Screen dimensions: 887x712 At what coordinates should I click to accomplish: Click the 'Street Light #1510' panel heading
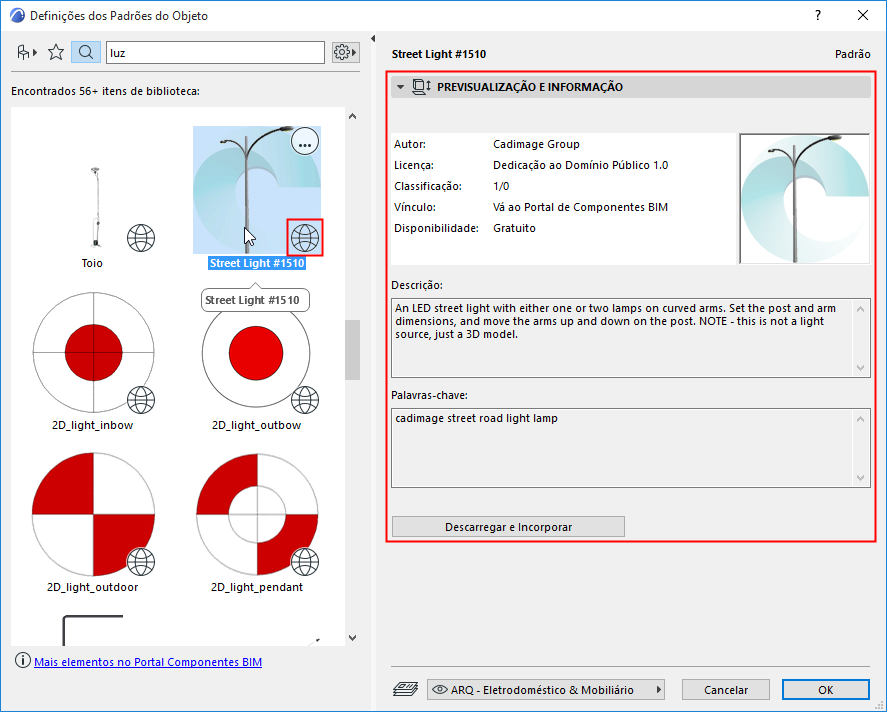coord(439,54)
